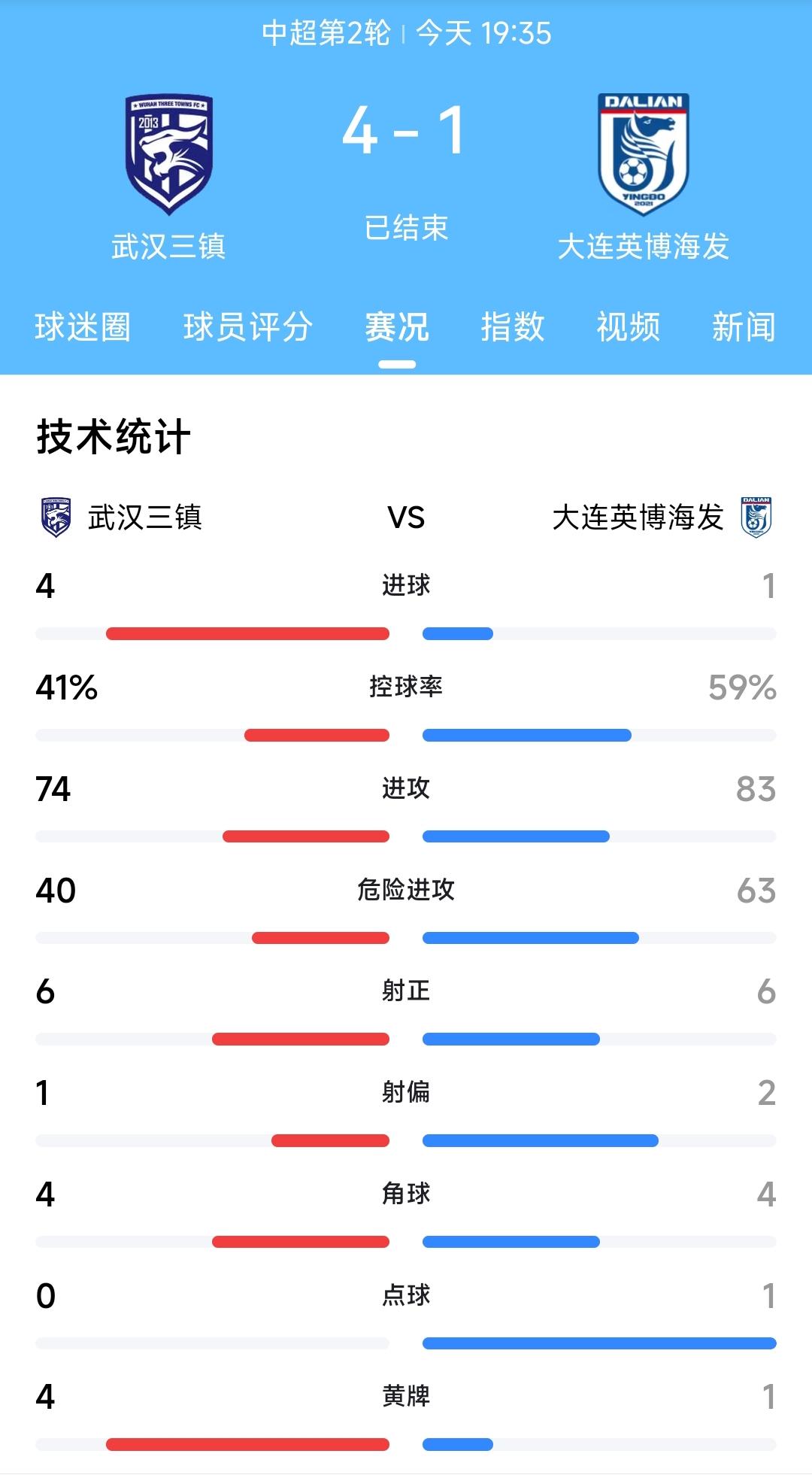Switch to the 球迷圈 tab
This screenshot has width=812, height=1478.
coord(81,326)
